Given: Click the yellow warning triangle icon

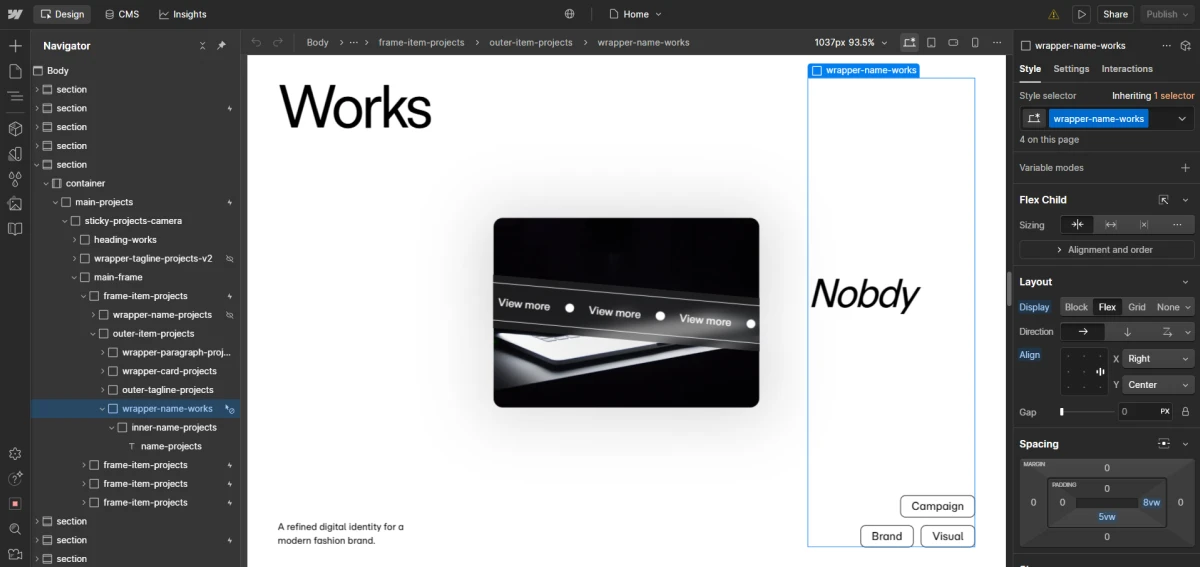Looking at the screenshot, I should coord(1053,15).
